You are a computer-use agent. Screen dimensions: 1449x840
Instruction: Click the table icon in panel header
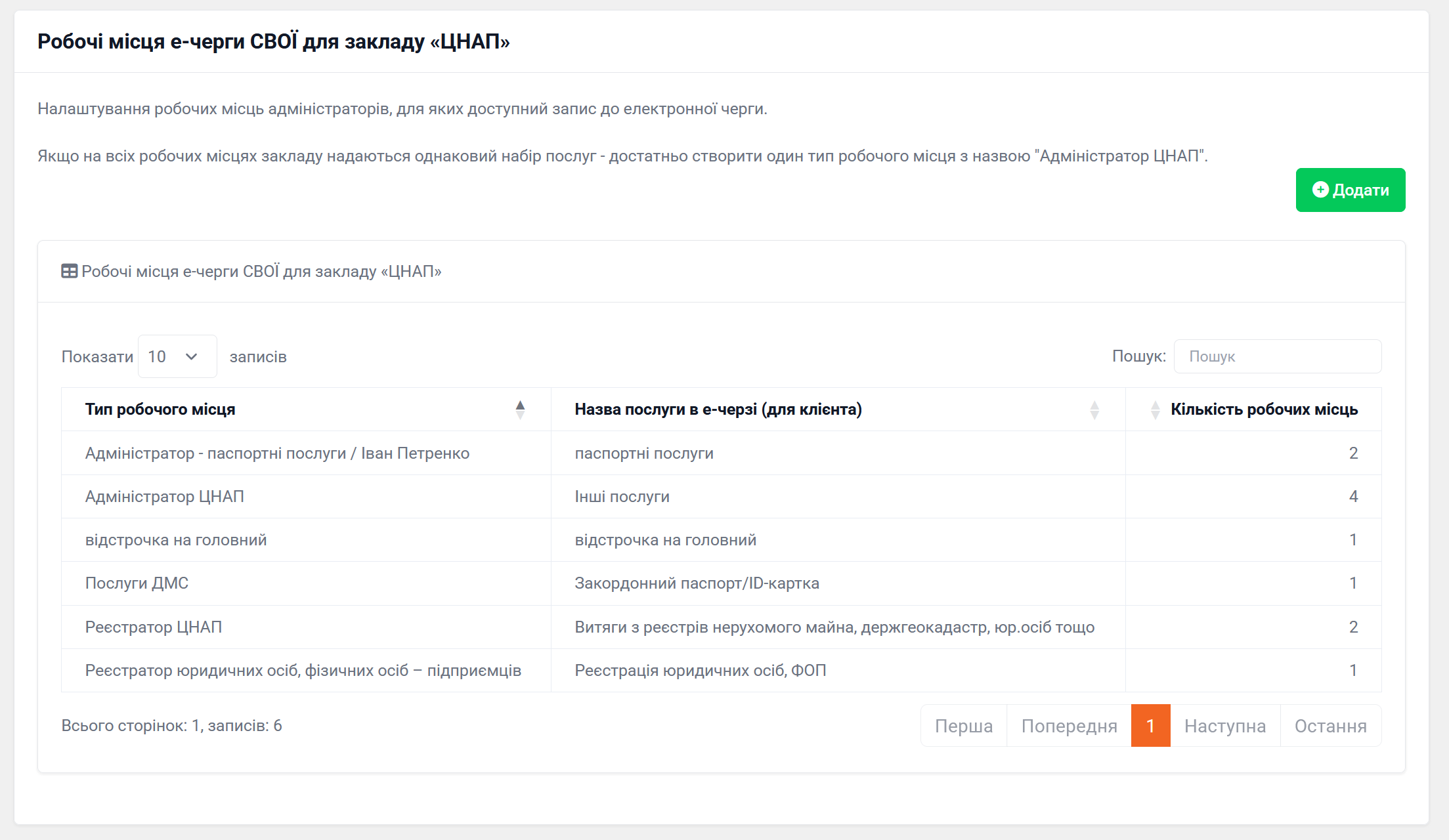pyautogui.click(x=69, y=271)
